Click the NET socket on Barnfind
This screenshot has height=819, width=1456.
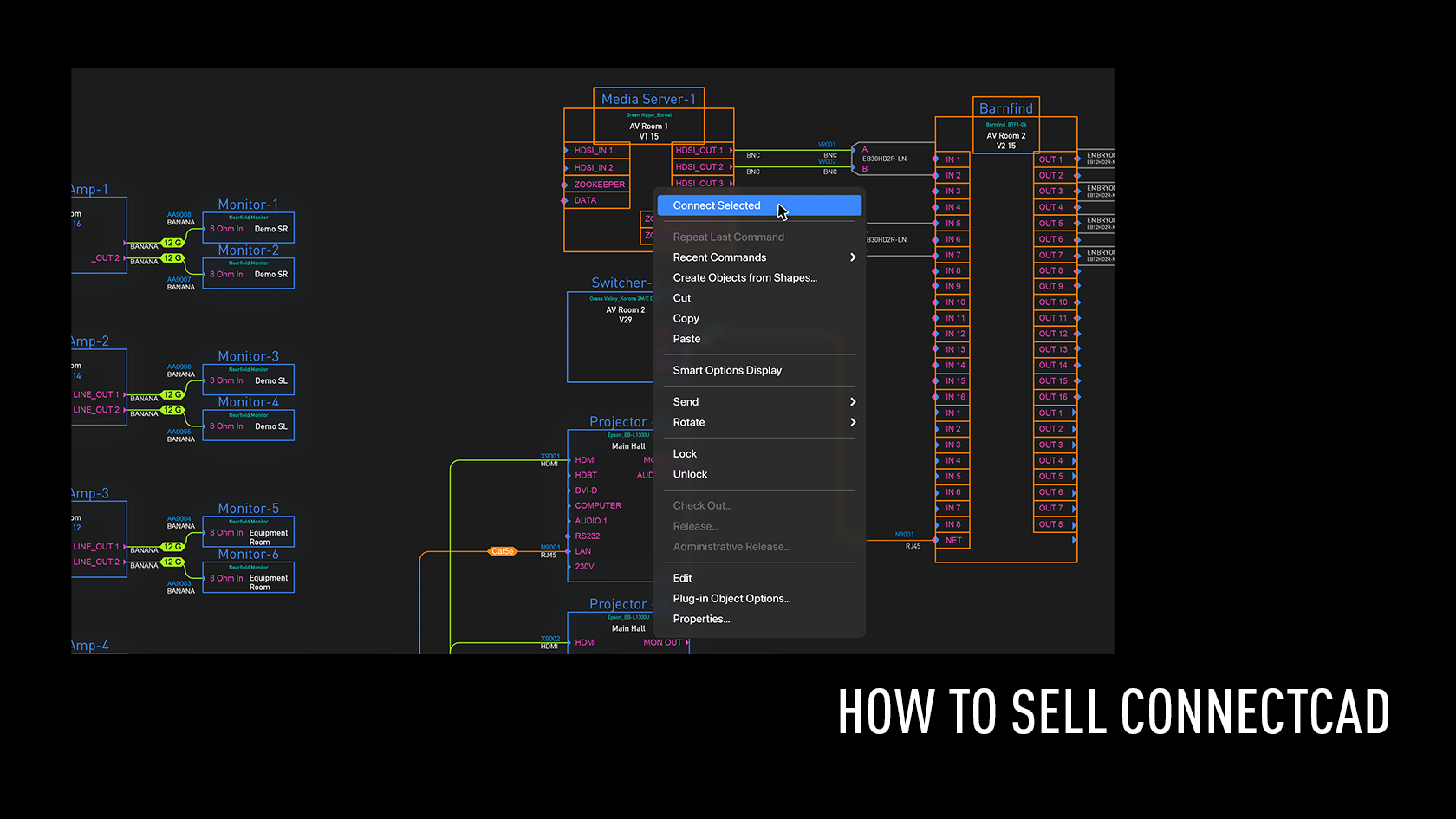pos(953,541)
